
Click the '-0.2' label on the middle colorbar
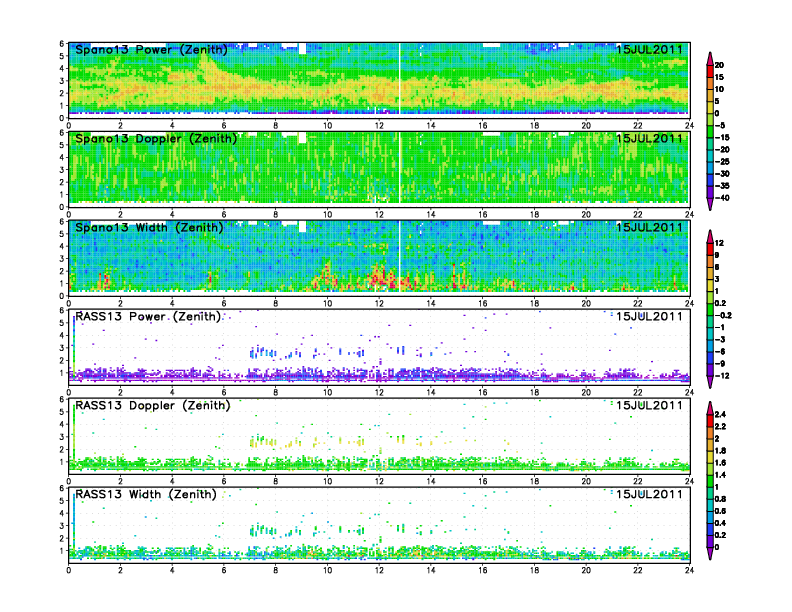[723, 316]
